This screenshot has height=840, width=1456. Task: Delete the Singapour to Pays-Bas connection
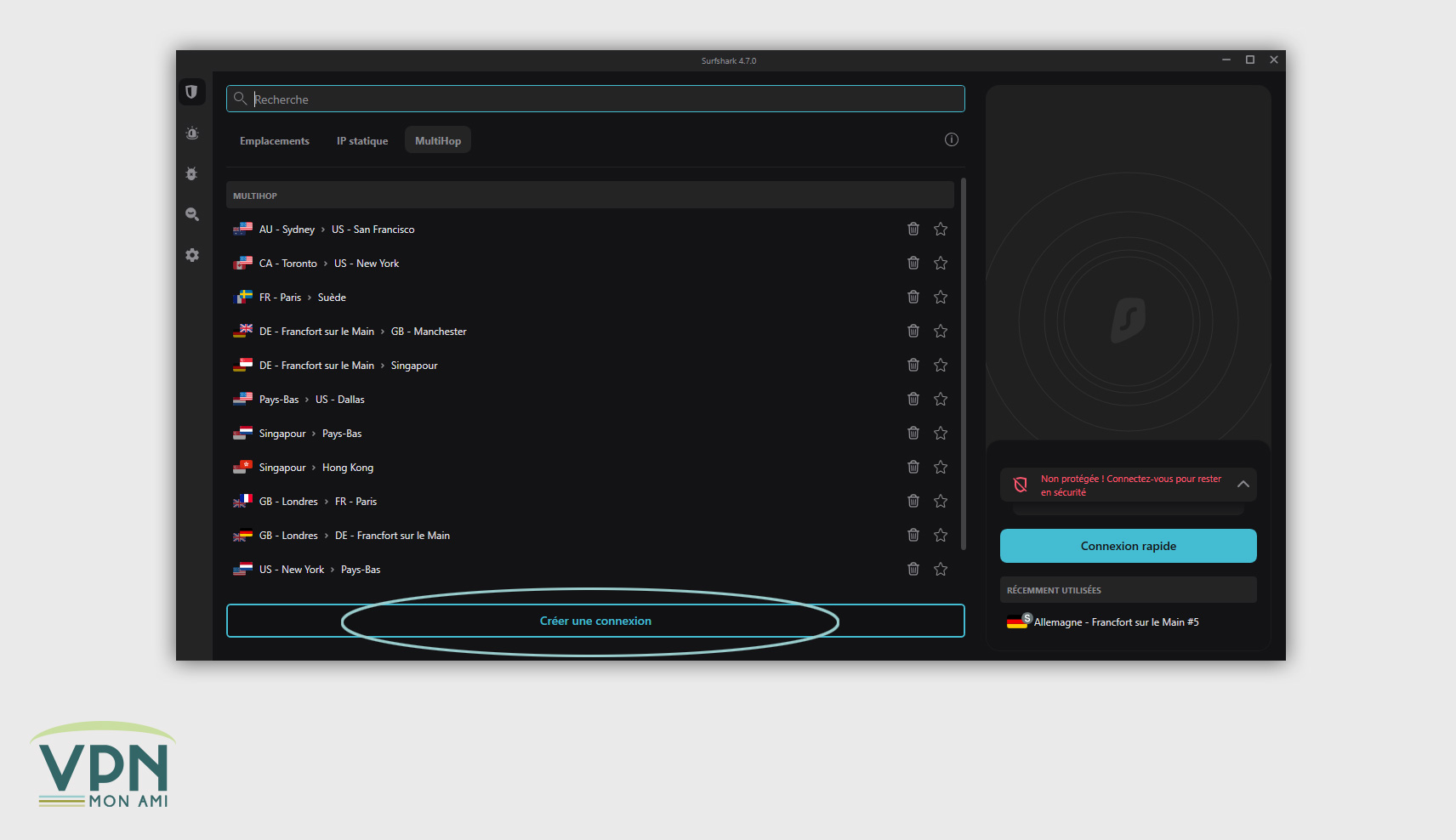pos(913,433)
